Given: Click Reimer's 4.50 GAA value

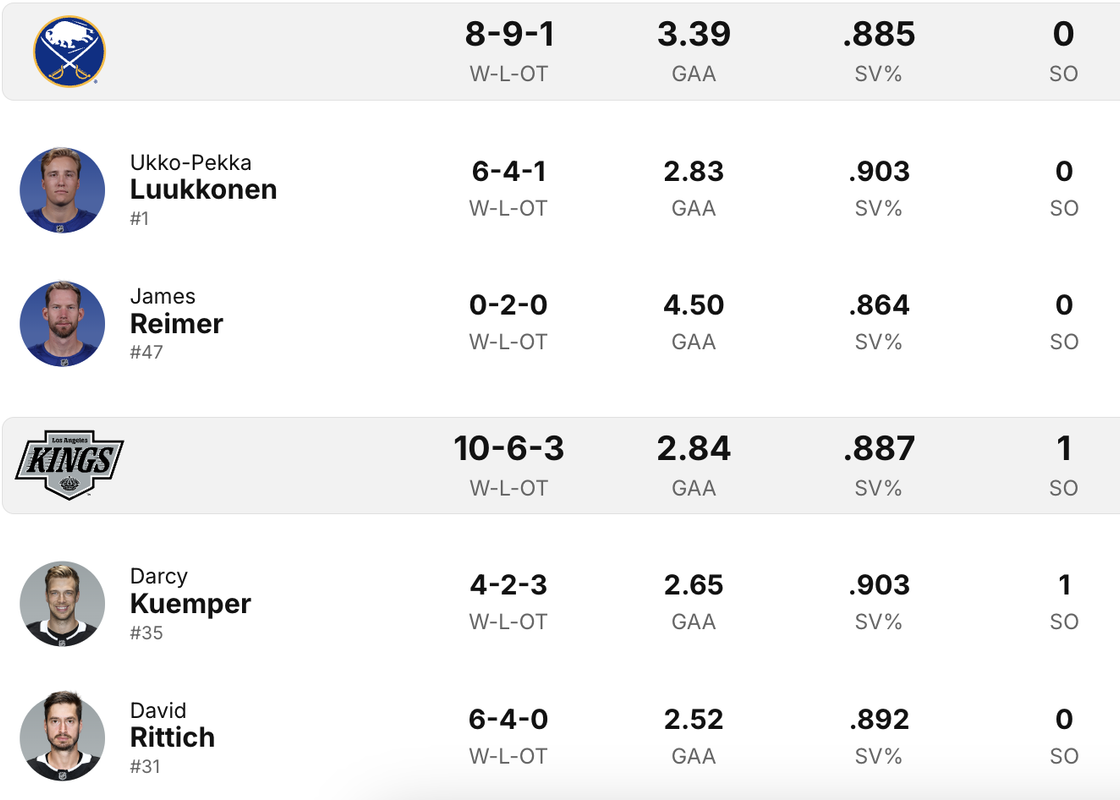Looking at the screenshot, I should (x=694, y=305).
